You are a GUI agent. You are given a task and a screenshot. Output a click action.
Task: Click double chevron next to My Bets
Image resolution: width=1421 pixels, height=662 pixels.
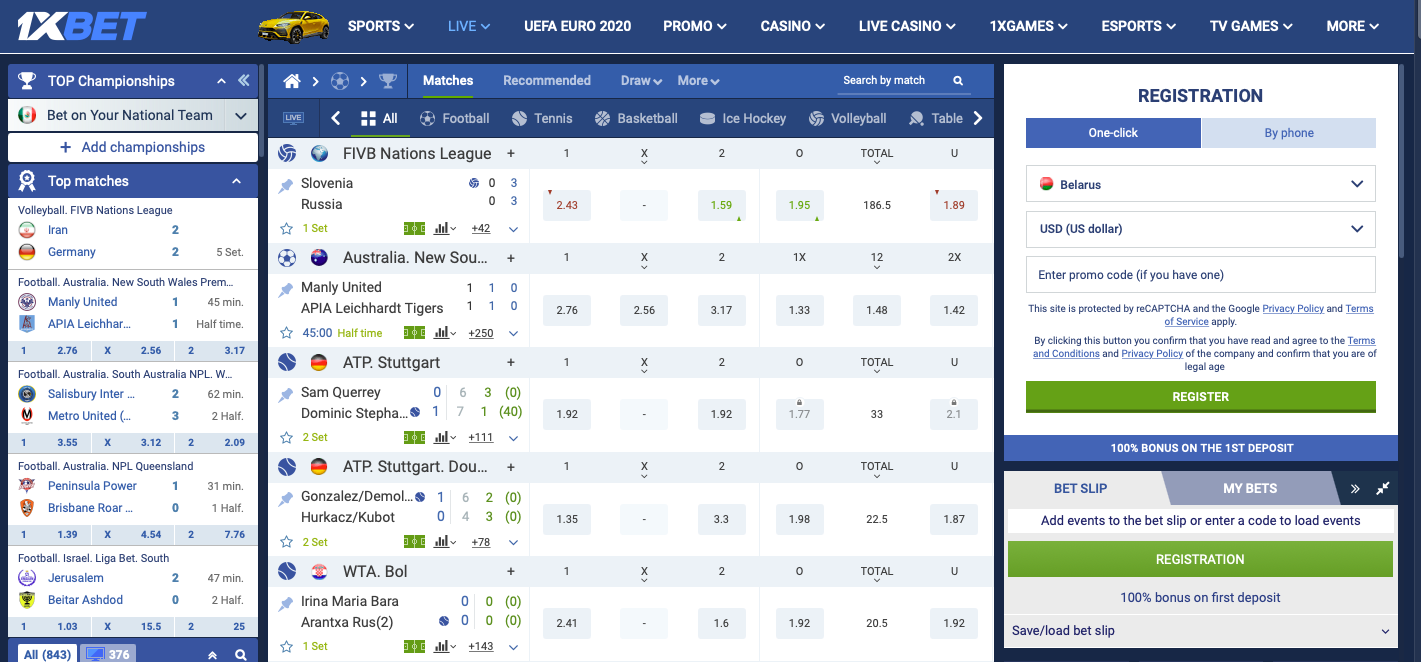pos(1355,488)
